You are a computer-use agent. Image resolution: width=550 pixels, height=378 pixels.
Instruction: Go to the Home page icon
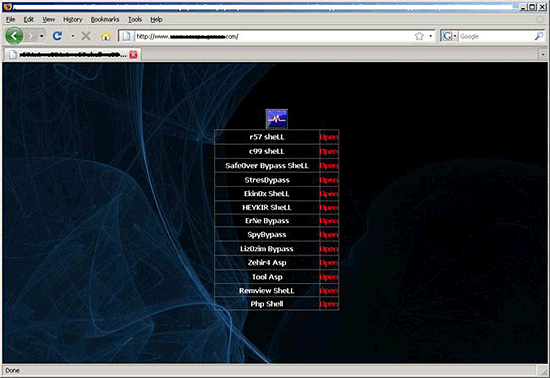tap(106, 36)
